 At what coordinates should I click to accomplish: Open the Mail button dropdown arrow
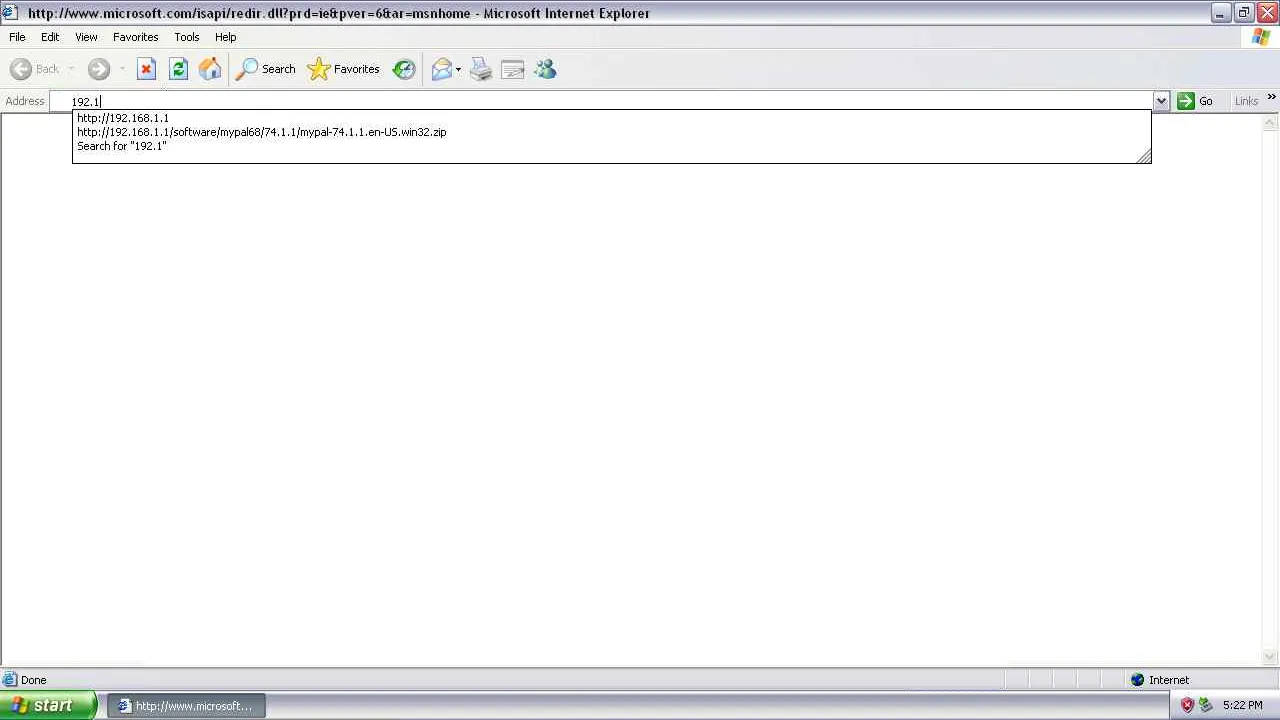[x=458, y=69]
